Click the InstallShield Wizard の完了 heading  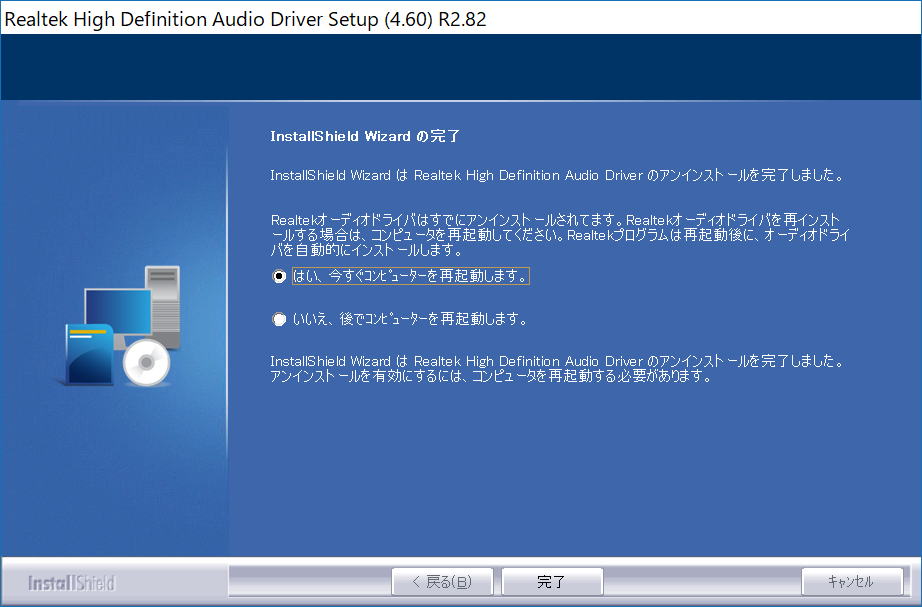tap(364, 135)
